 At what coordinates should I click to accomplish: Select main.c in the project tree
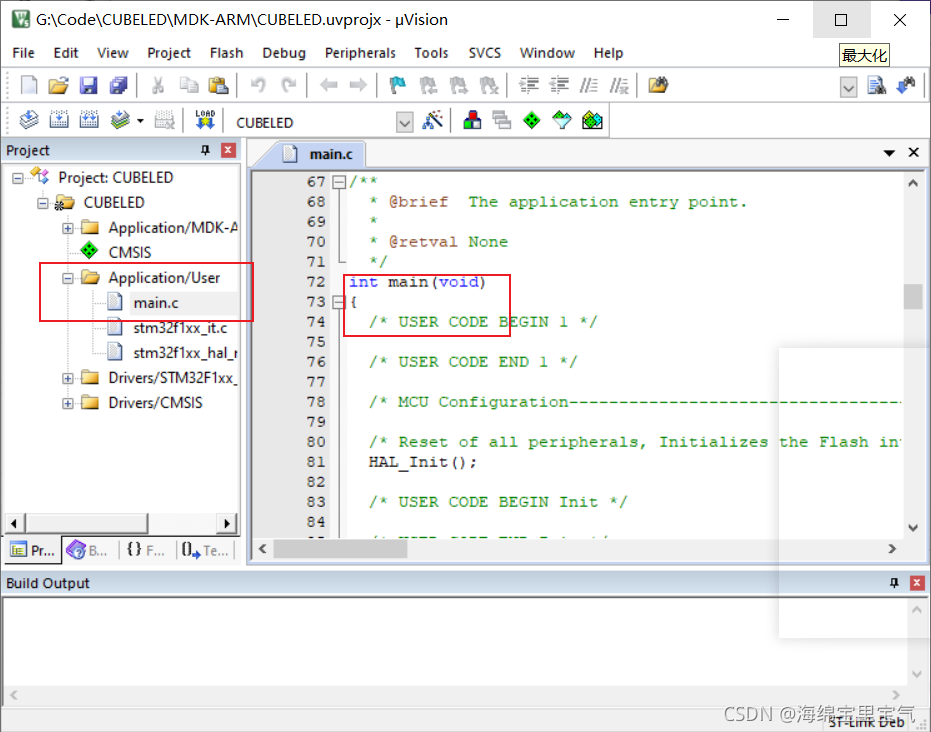pos(156,303)
